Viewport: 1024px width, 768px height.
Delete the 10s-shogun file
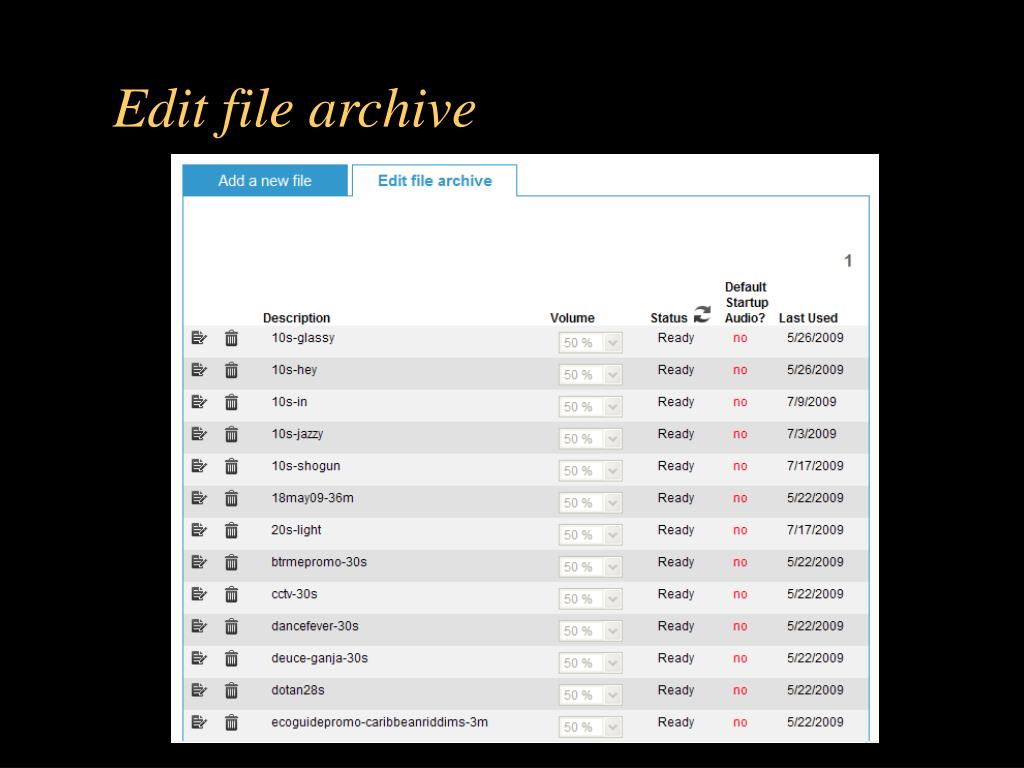click(231, 466)
